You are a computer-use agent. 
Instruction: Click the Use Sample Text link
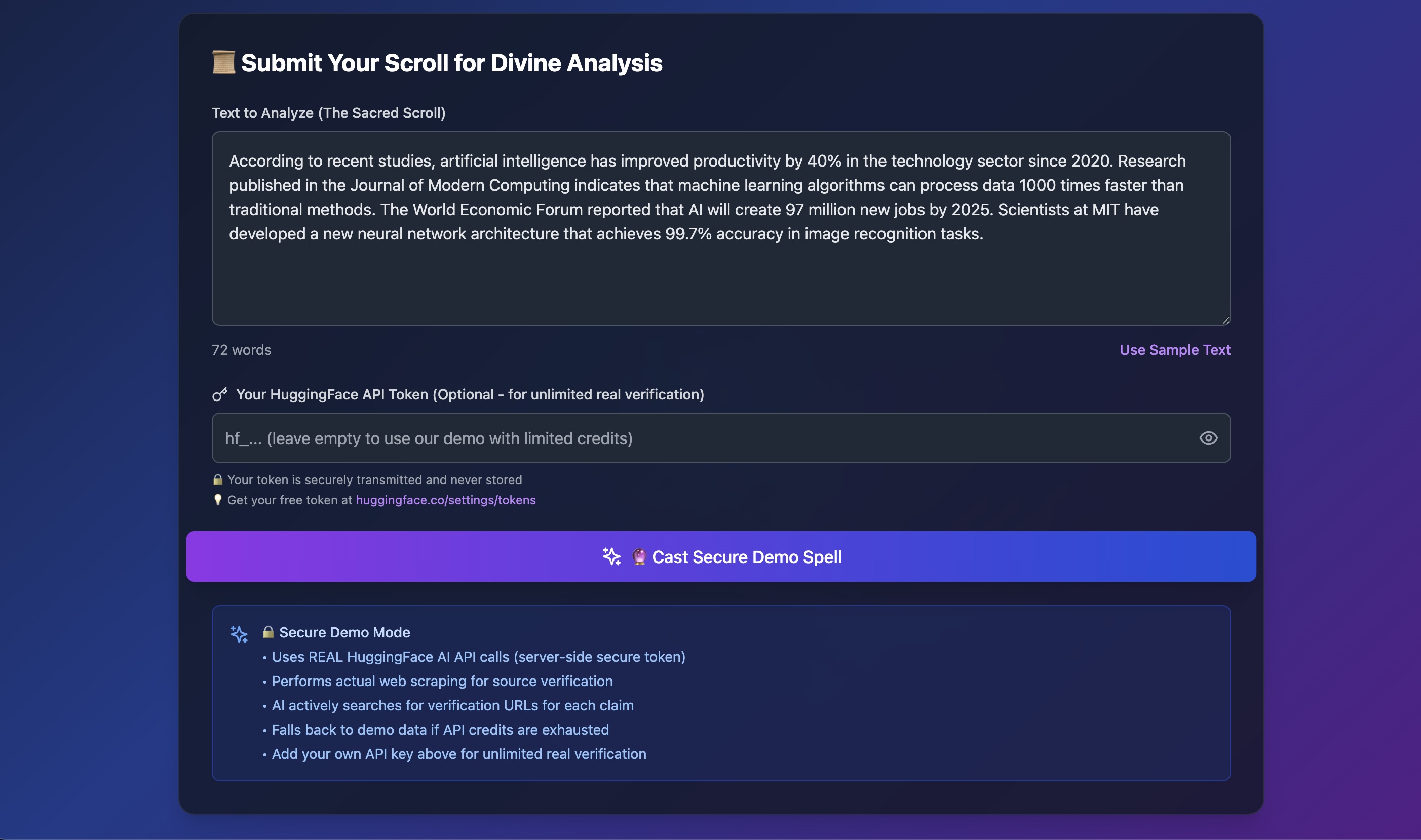[x=1175, y=350]
